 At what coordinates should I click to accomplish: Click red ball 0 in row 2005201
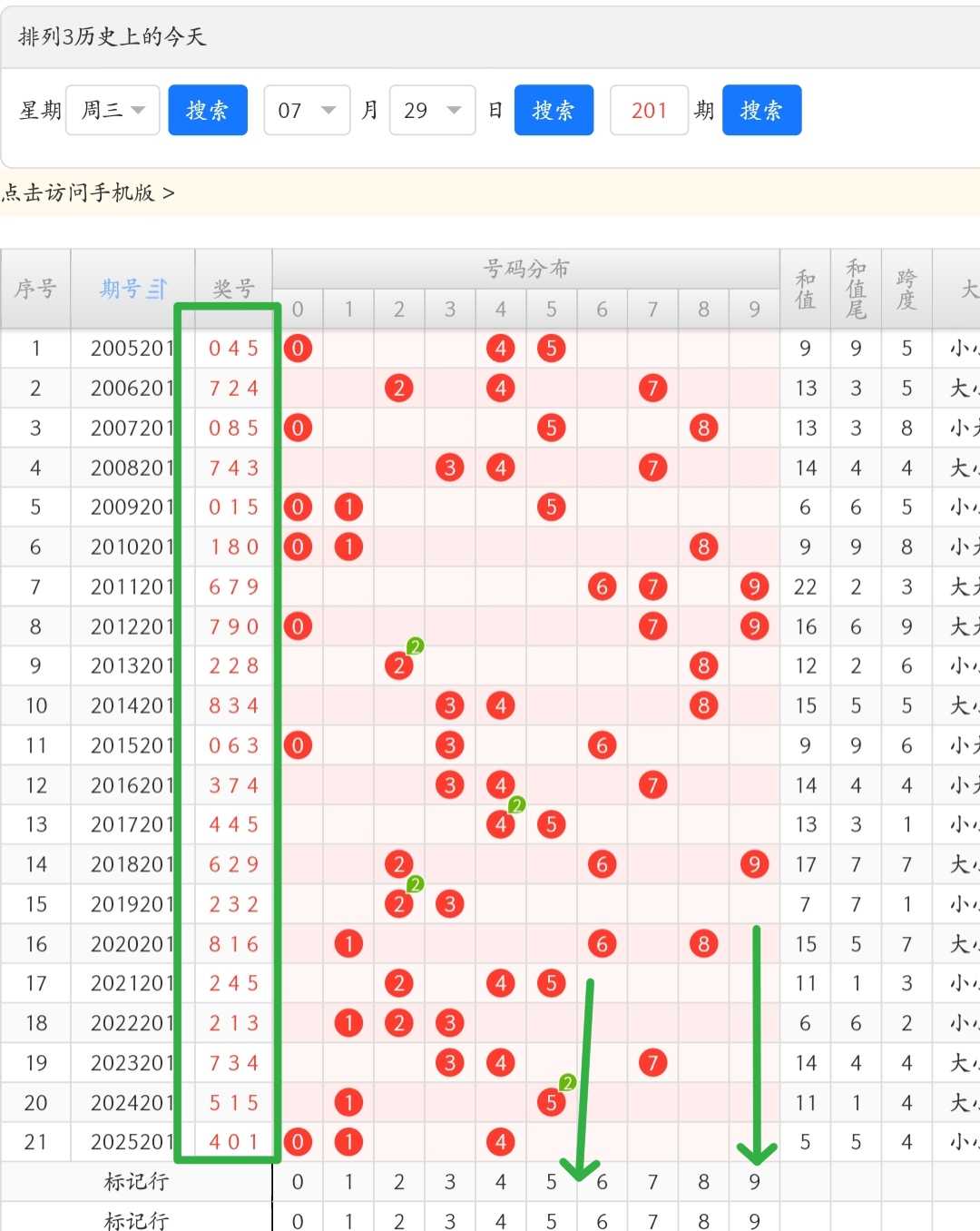298,349
